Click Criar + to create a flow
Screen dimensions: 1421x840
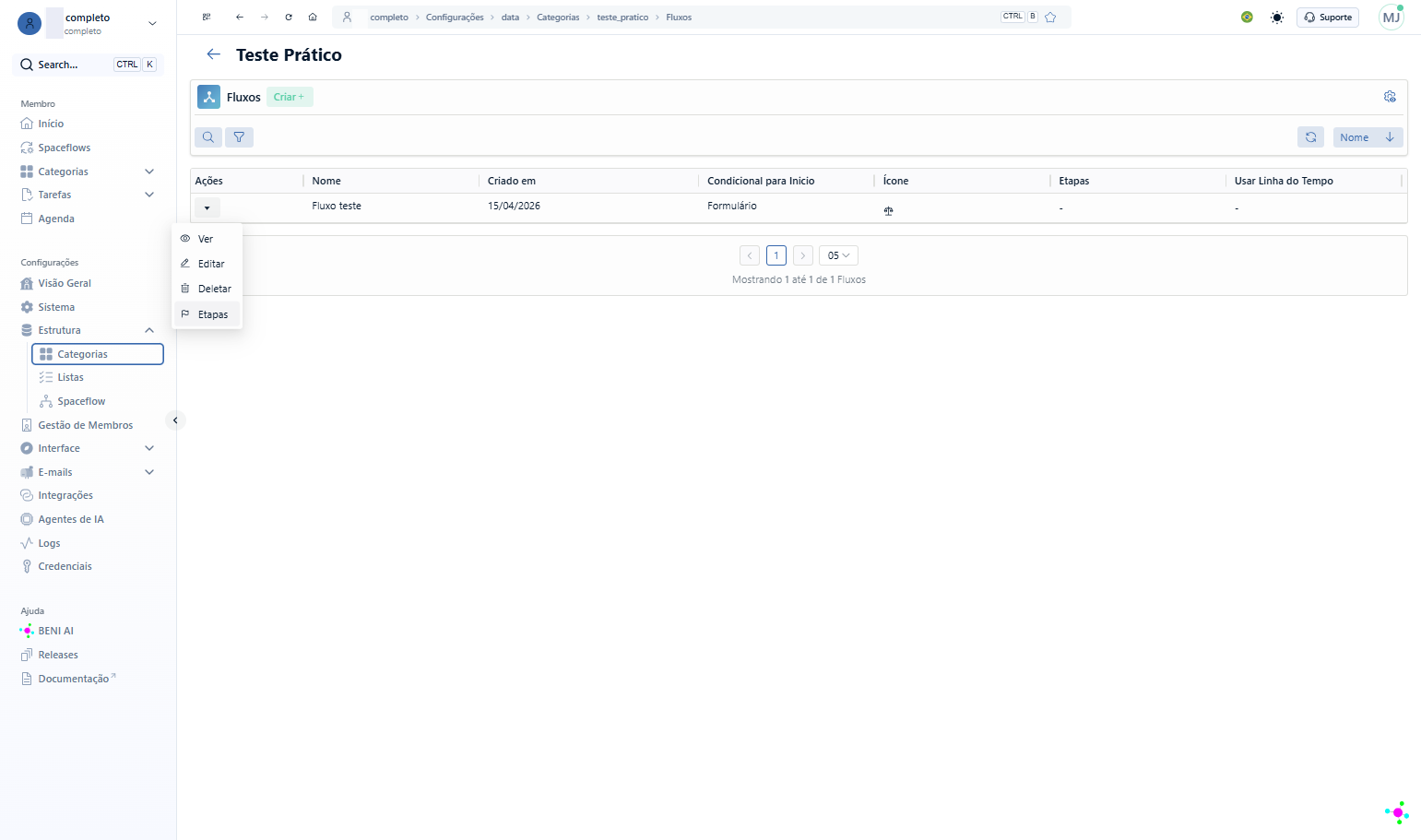pyautogui.click(x=289, y=97)
